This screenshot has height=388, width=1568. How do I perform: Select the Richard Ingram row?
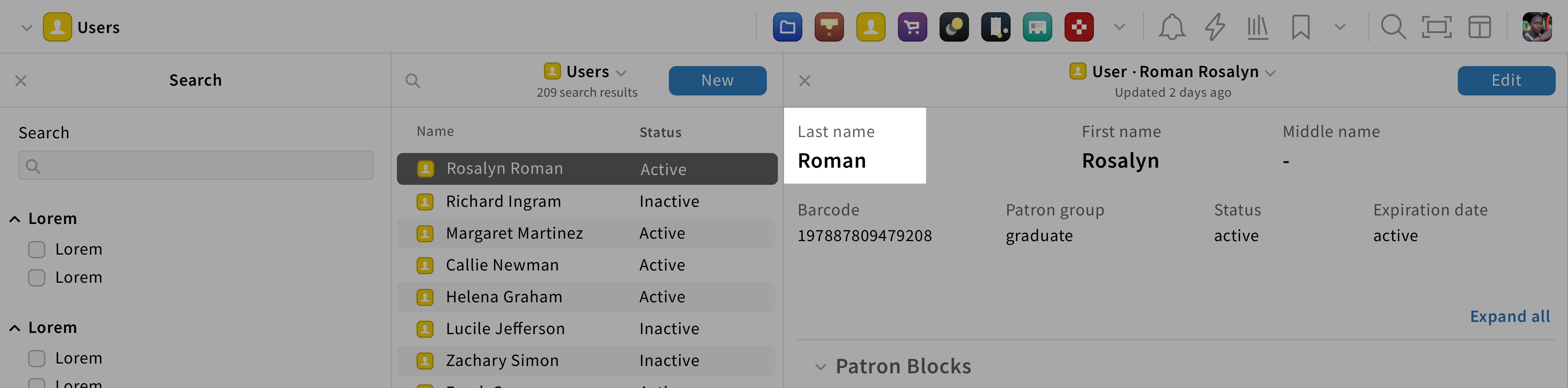click(587, 201)
